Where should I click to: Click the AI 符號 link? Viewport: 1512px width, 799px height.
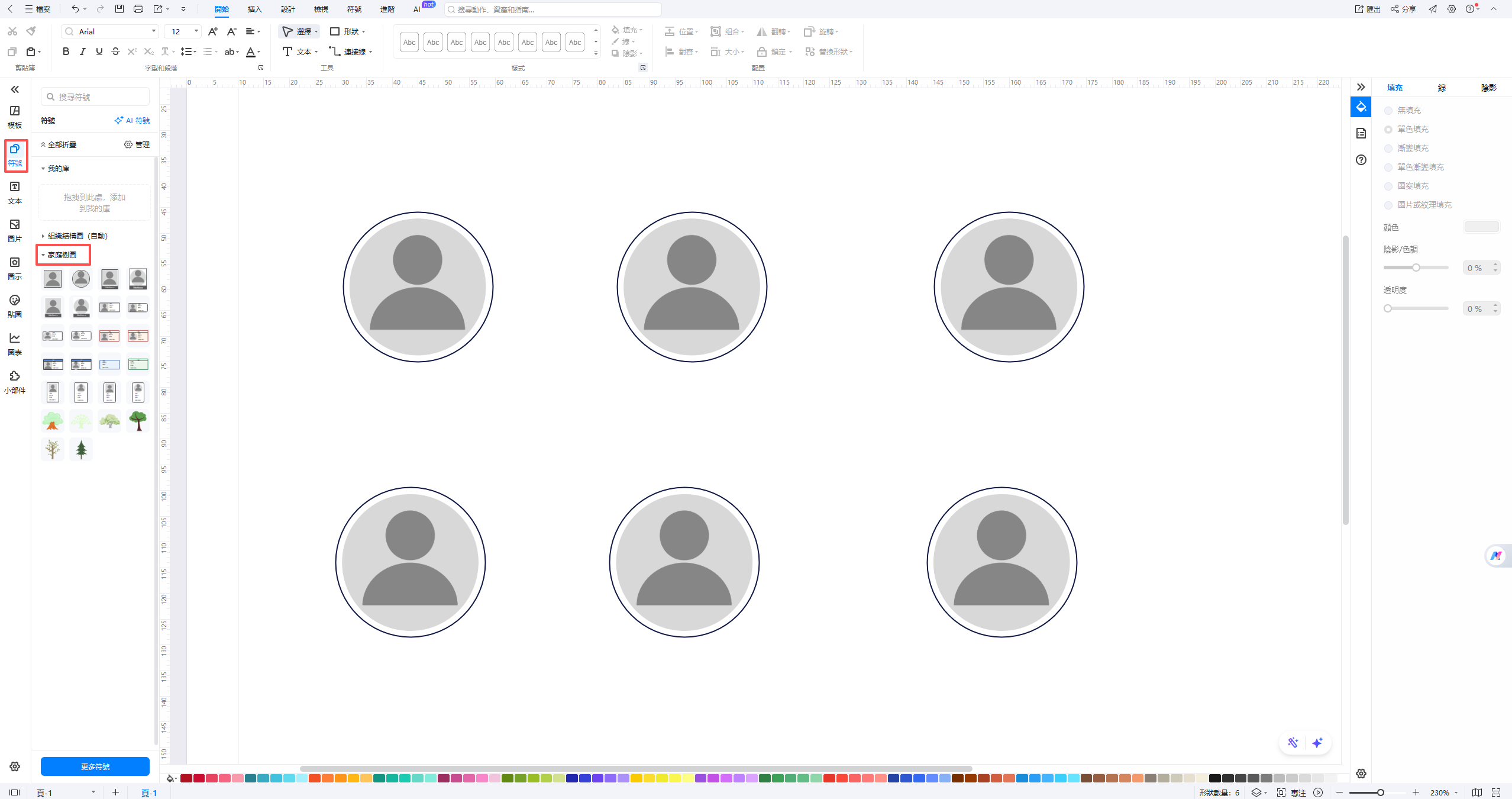pyautogui.click(x=132, y=120)
